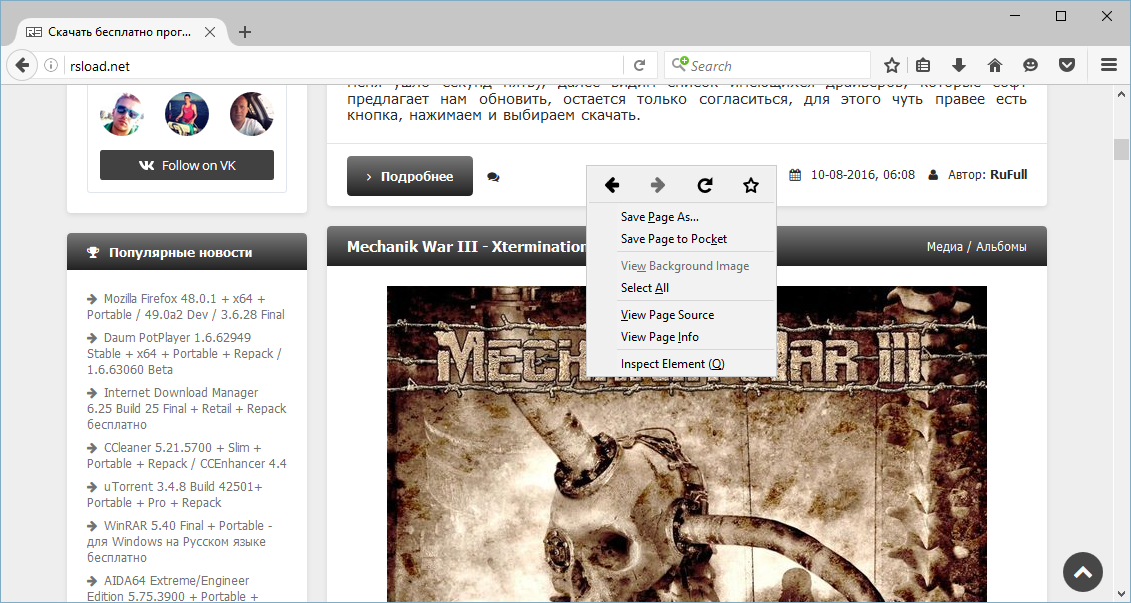Open site information icon beside rsload.net

(50, 66)
